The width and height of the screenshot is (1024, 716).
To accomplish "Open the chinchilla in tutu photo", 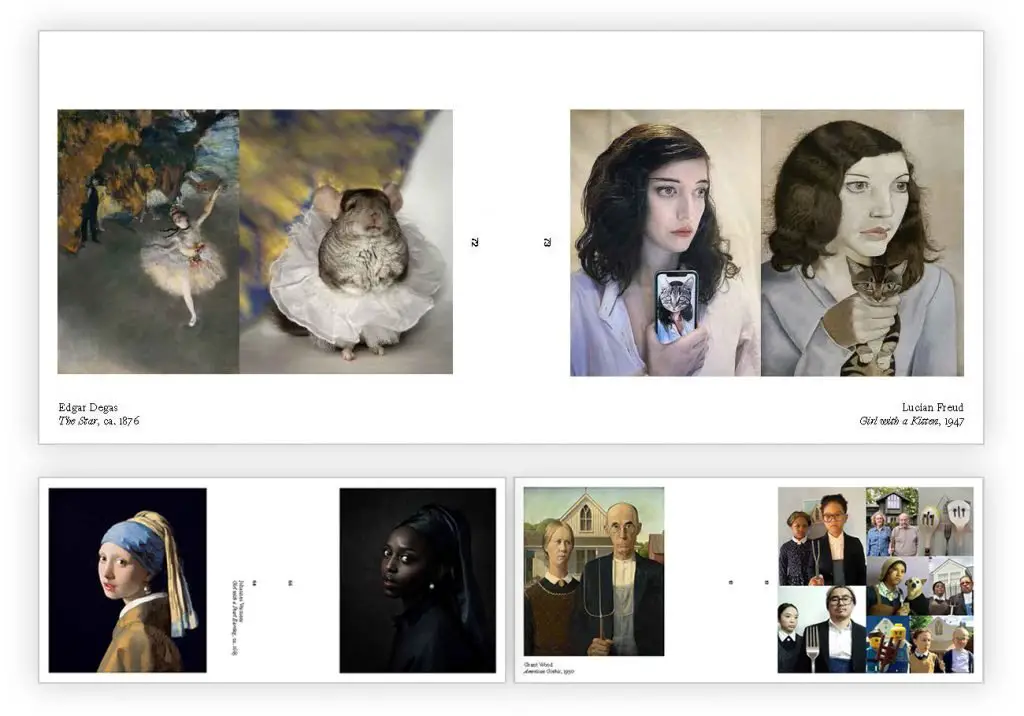I will [346, 242].
